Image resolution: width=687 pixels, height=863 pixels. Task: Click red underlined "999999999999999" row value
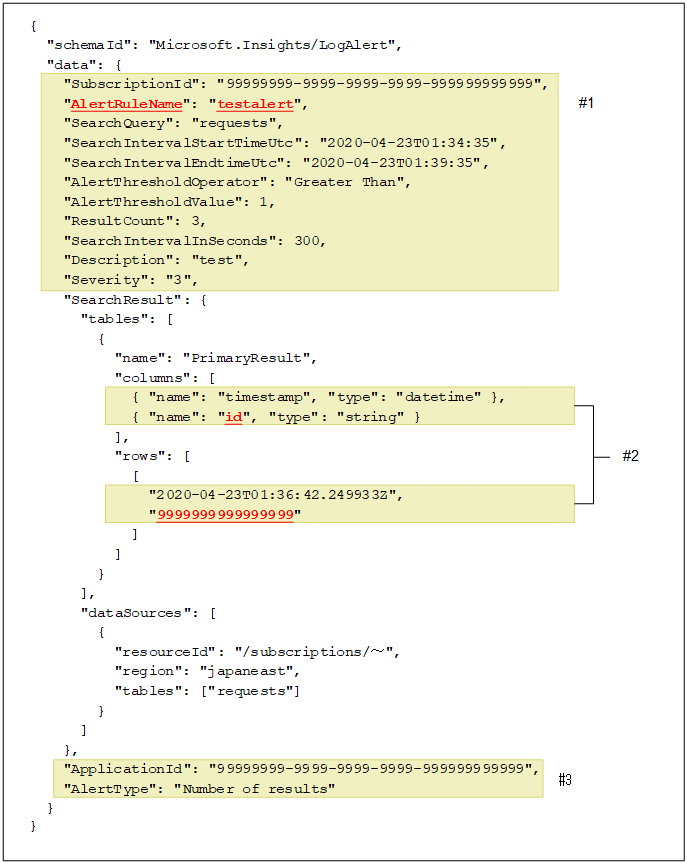coord(225,515)
